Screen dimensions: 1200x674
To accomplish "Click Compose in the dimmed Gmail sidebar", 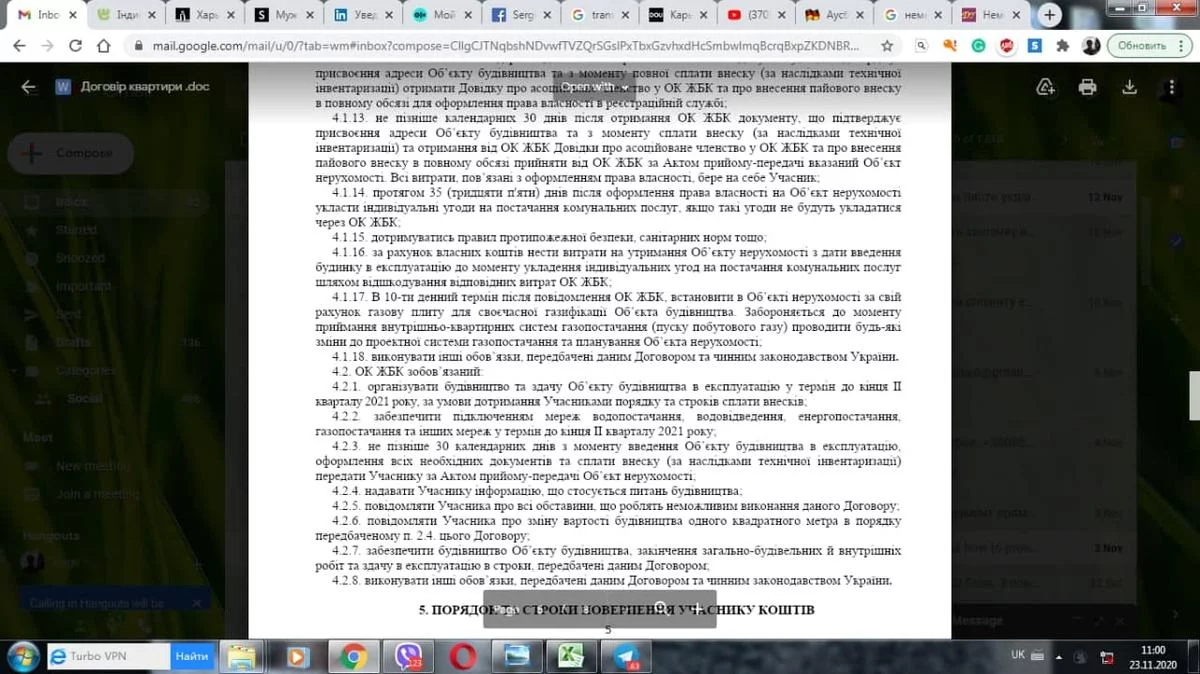I will (72, 153).
